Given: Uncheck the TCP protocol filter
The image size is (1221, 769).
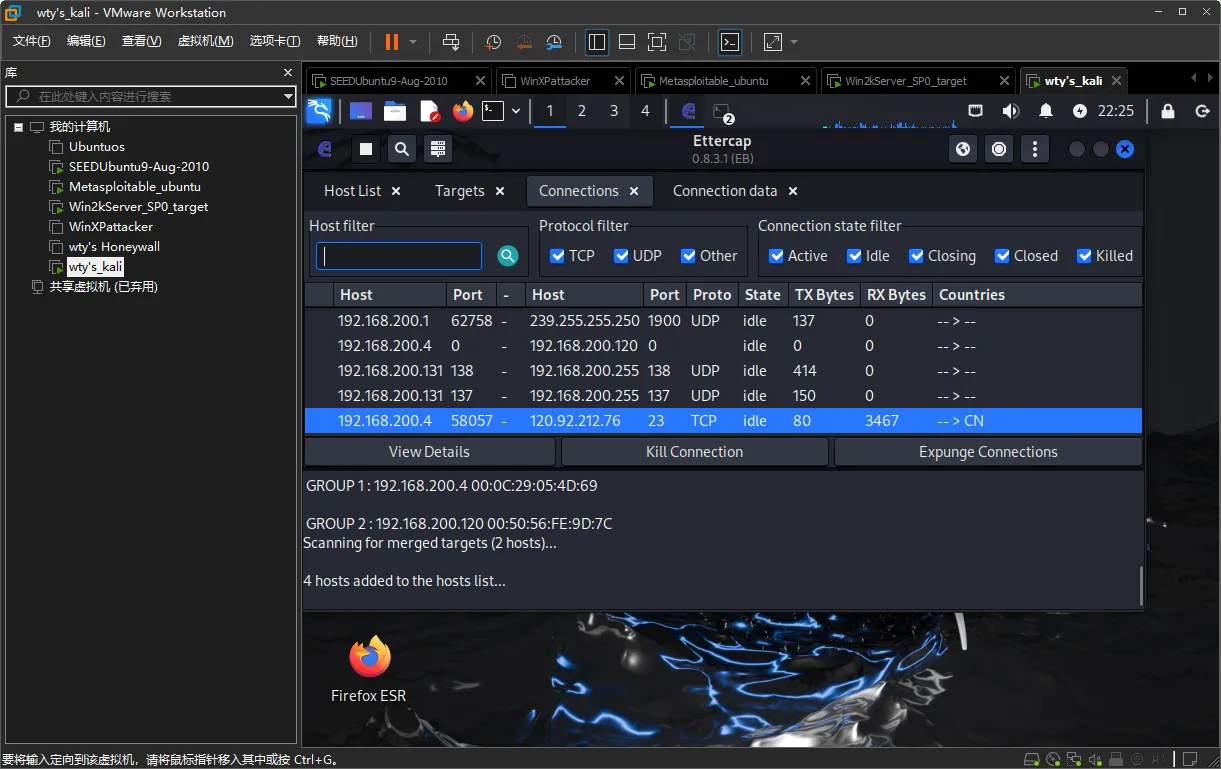Looking at the screenshot, I should [x=558, y=256].
